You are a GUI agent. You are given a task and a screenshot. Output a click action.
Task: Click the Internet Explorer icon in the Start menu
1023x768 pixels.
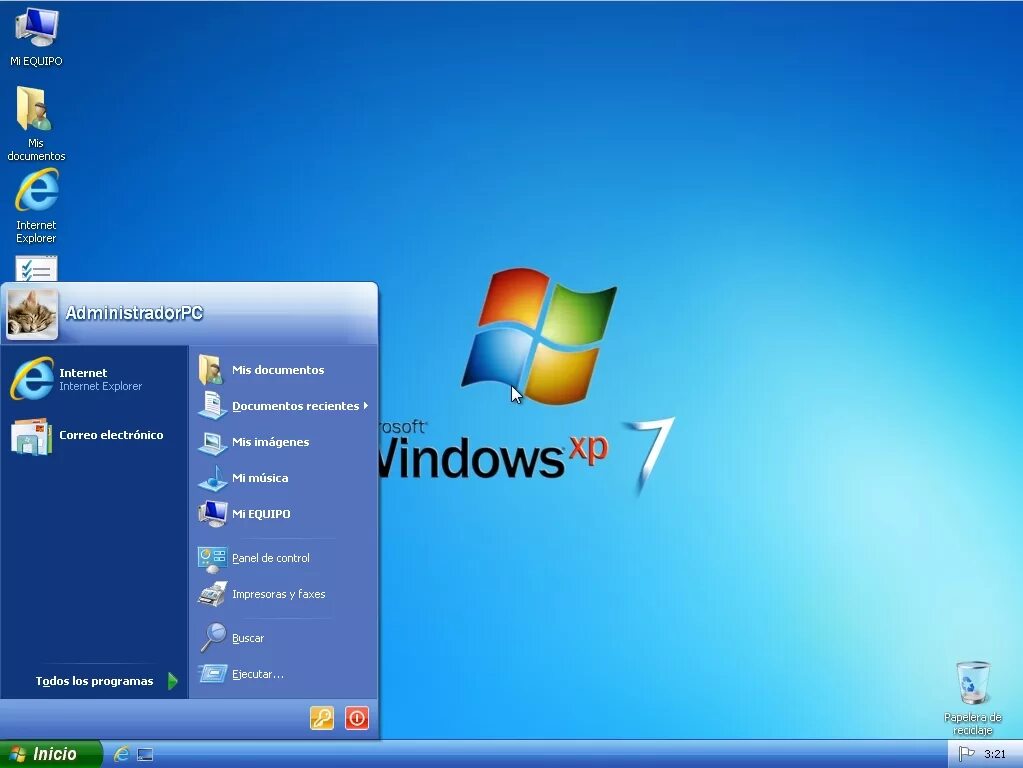[x=31, y=378]
